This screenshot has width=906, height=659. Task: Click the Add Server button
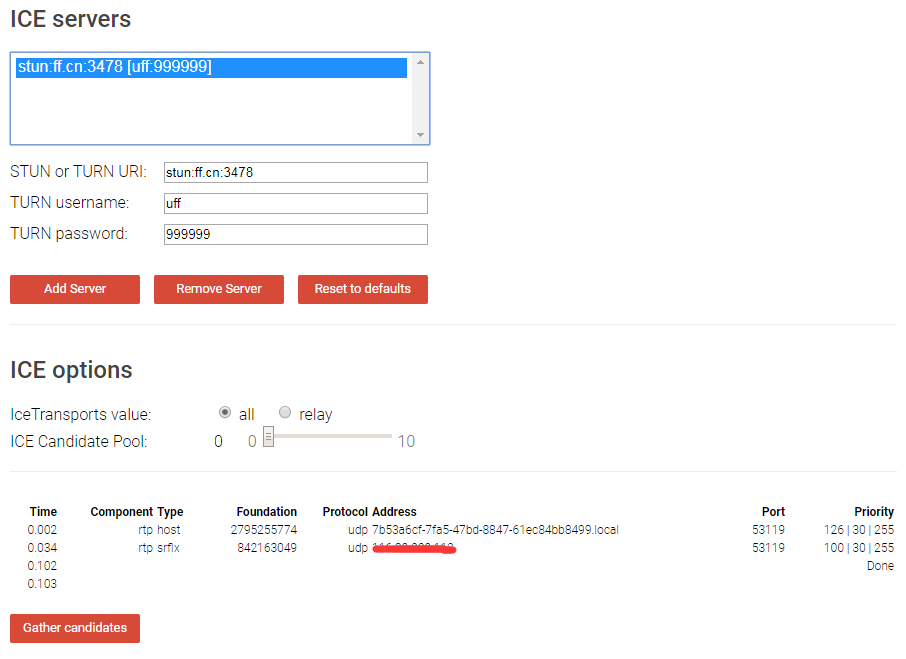(x=74, y=289)
